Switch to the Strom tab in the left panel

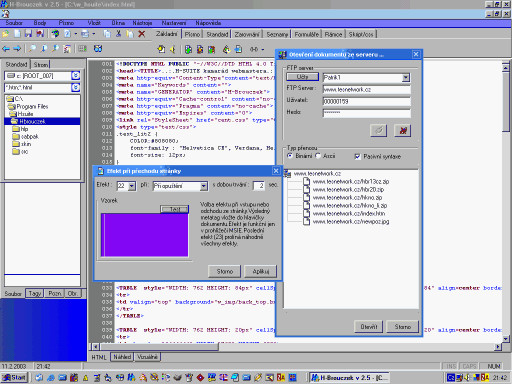(41, 64)
